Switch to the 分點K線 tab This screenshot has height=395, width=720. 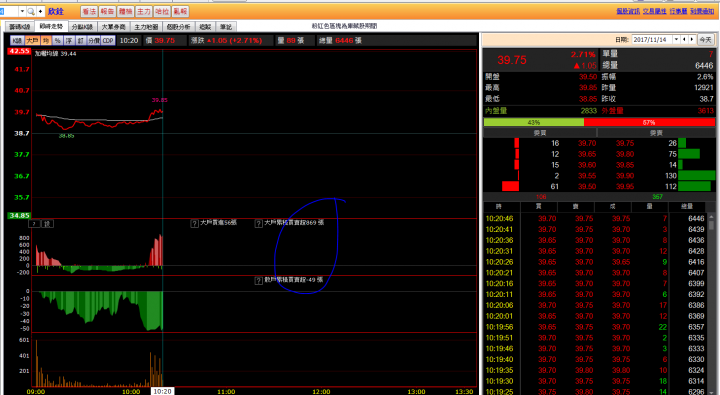[82, 27]
